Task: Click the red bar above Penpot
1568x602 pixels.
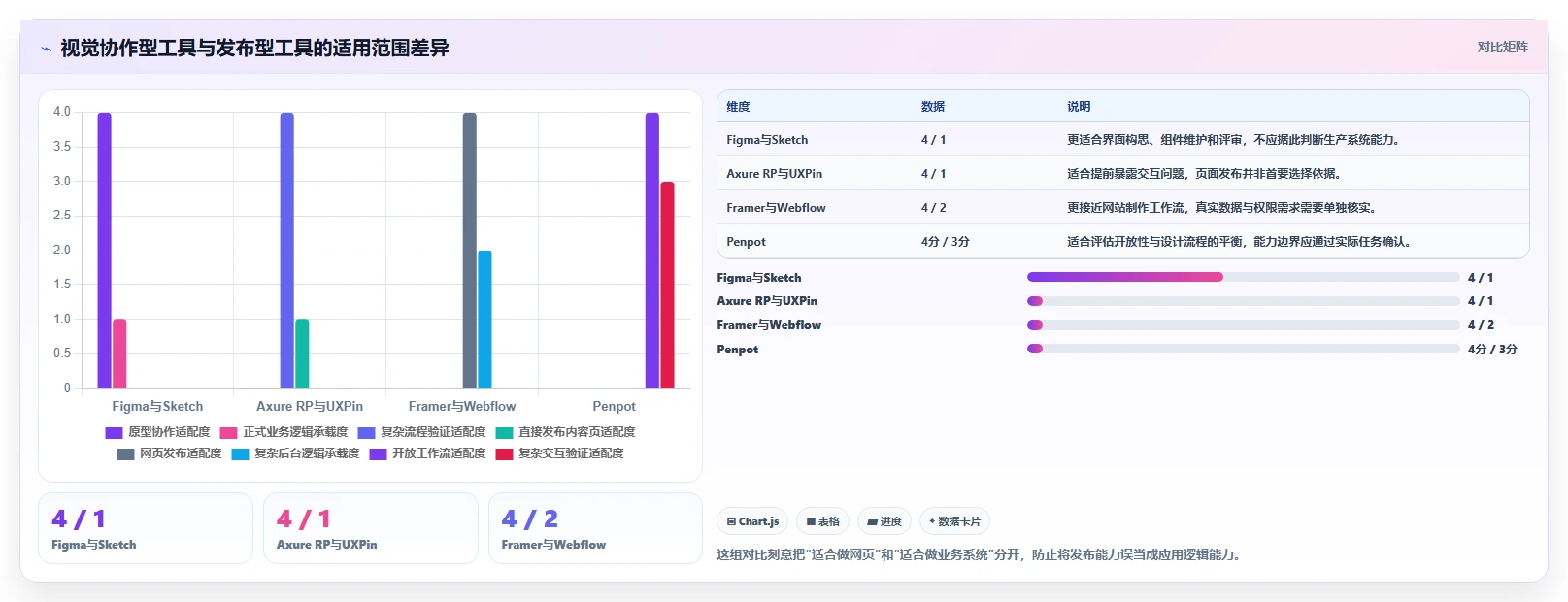Action: [667, 284]
